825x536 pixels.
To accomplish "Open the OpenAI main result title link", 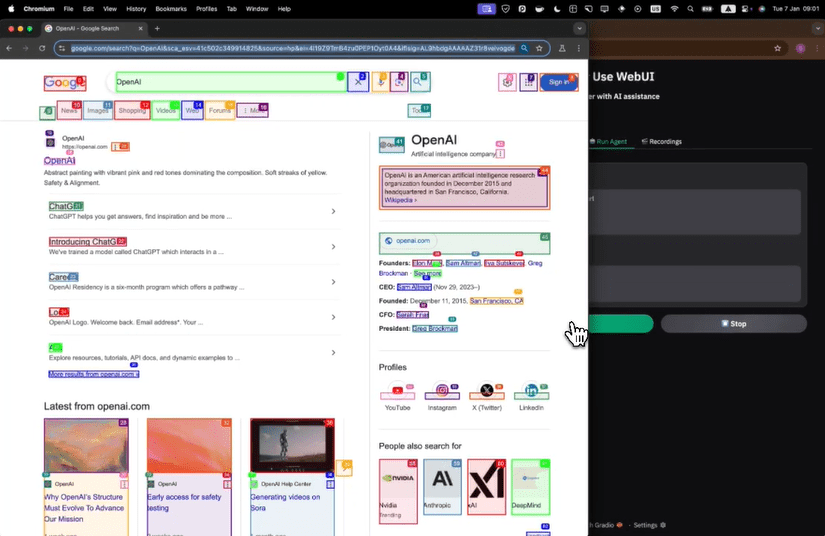I will pos(59,160).
